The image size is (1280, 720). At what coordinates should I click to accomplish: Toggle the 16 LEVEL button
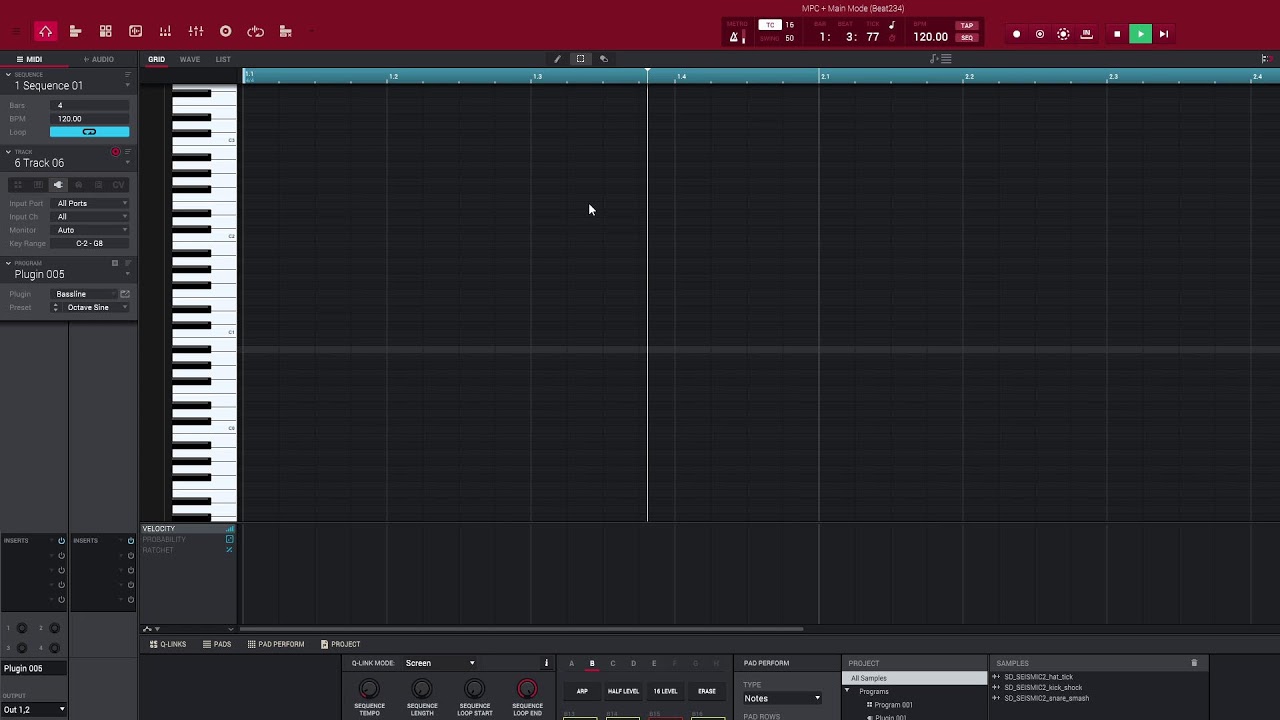[x=665, y=691]
